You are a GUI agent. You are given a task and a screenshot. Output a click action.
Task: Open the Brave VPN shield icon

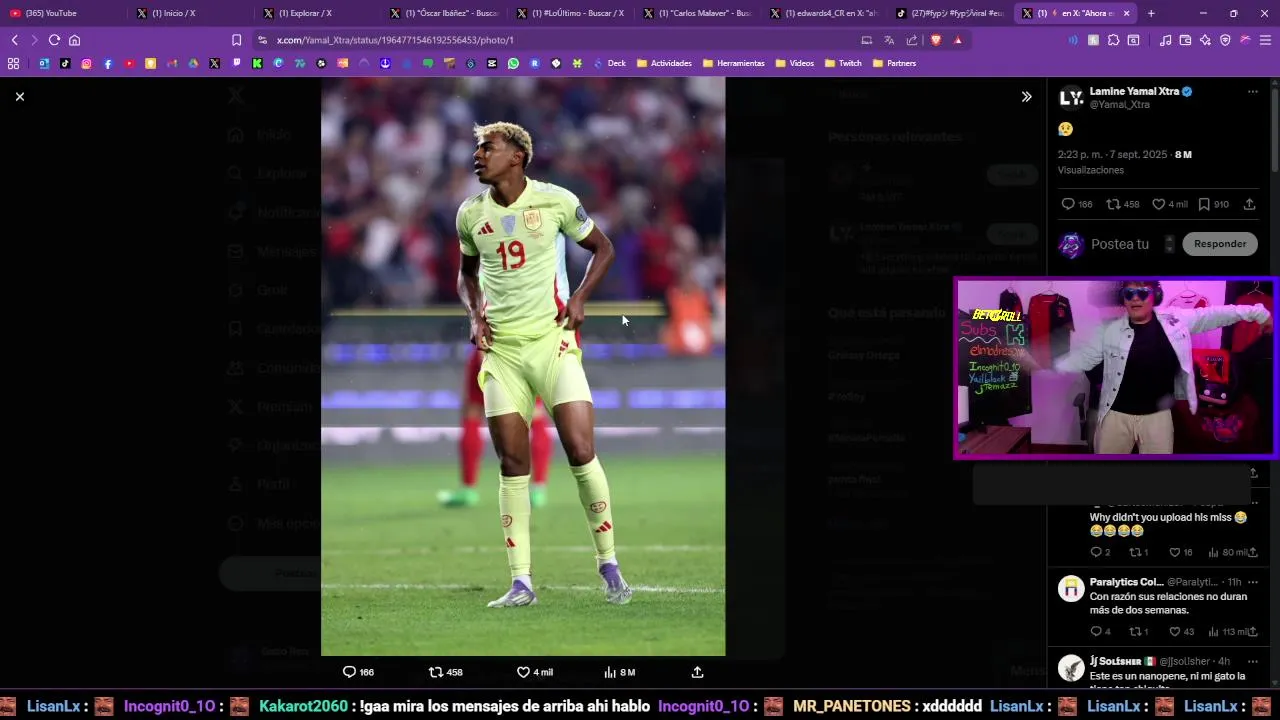tap(1225, 40)
